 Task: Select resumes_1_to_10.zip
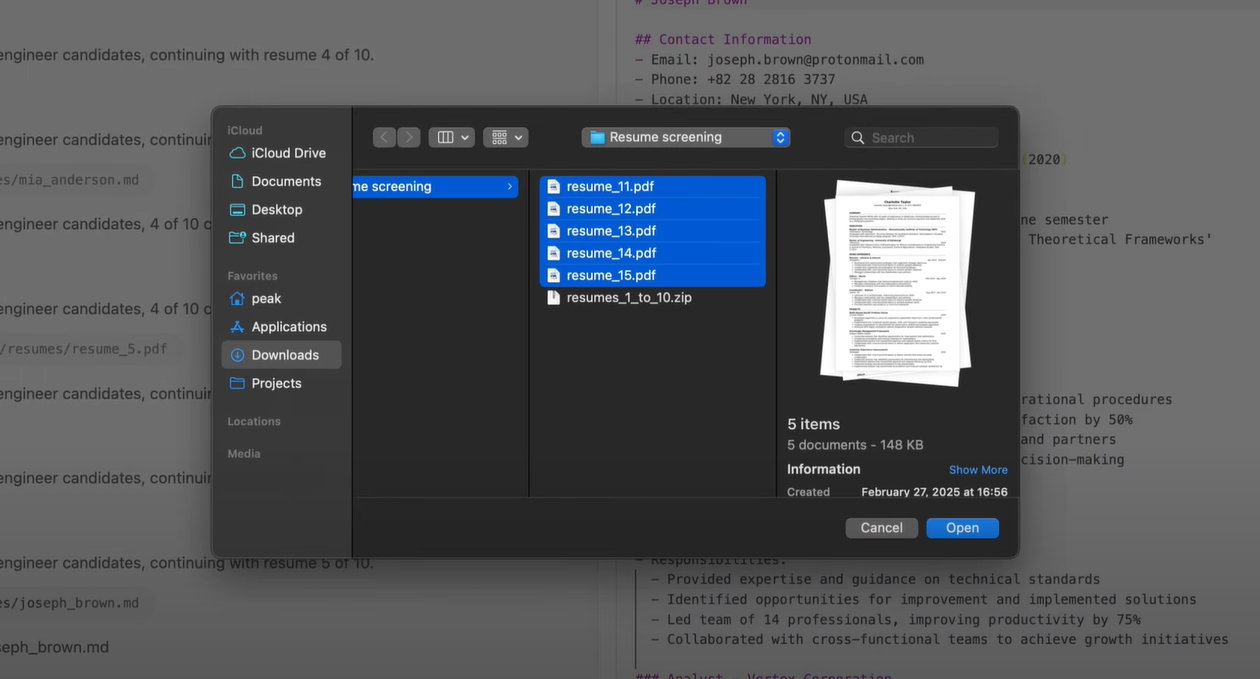tap(652, 297)
